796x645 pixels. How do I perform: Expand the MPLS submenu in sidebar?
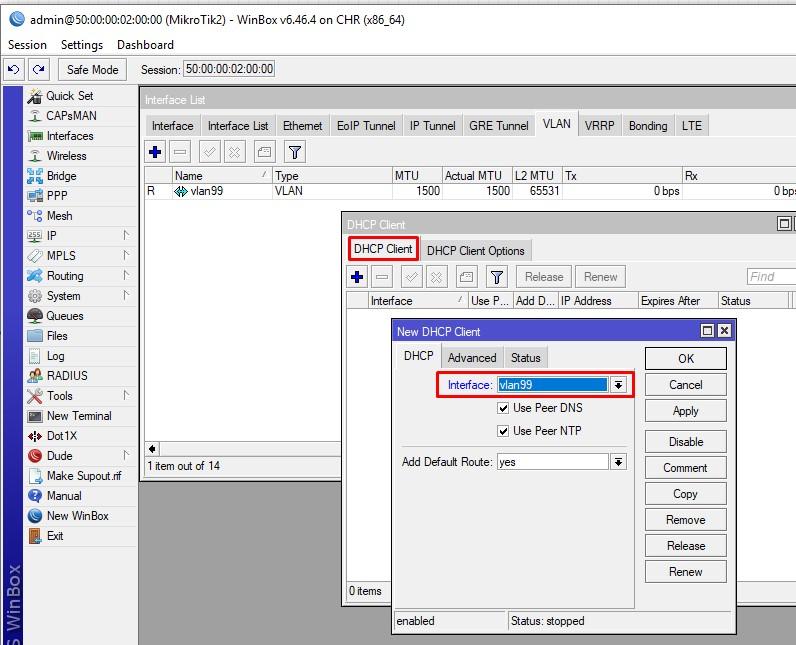pyautogui.click(x=126, y=255)
